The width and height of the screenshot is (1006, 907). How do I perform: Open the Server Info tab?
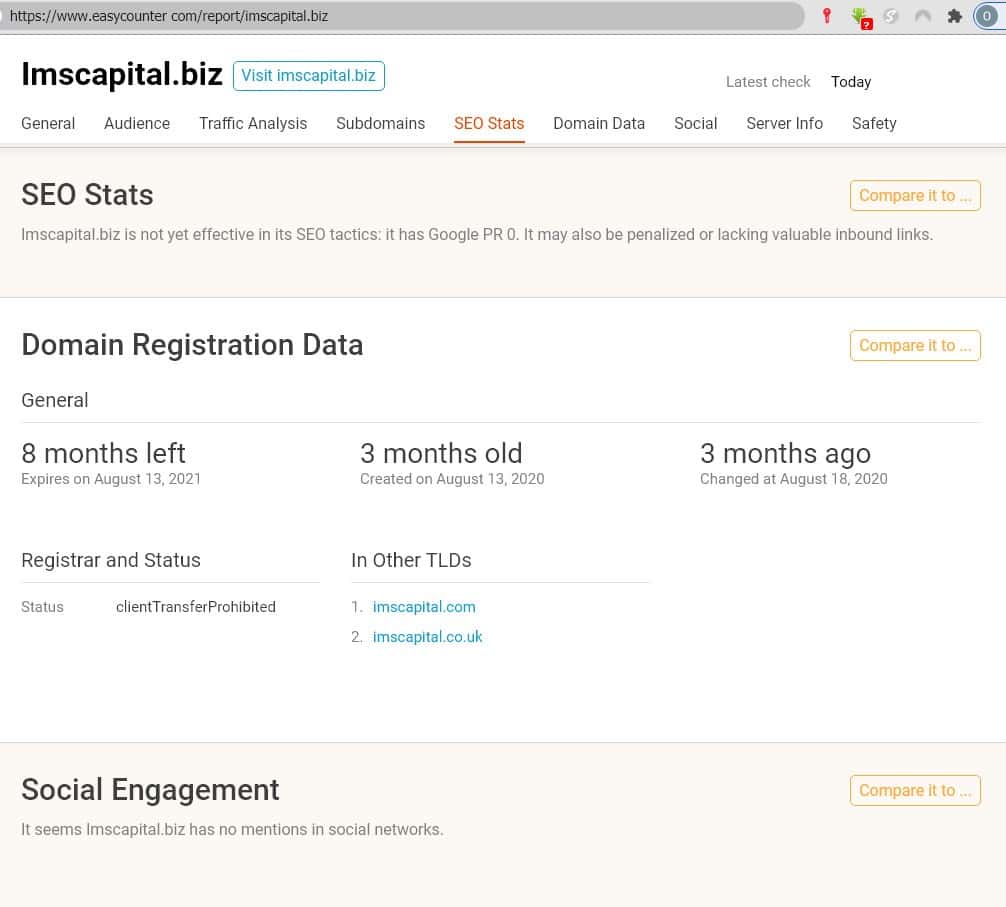click(x=784, y=123)
